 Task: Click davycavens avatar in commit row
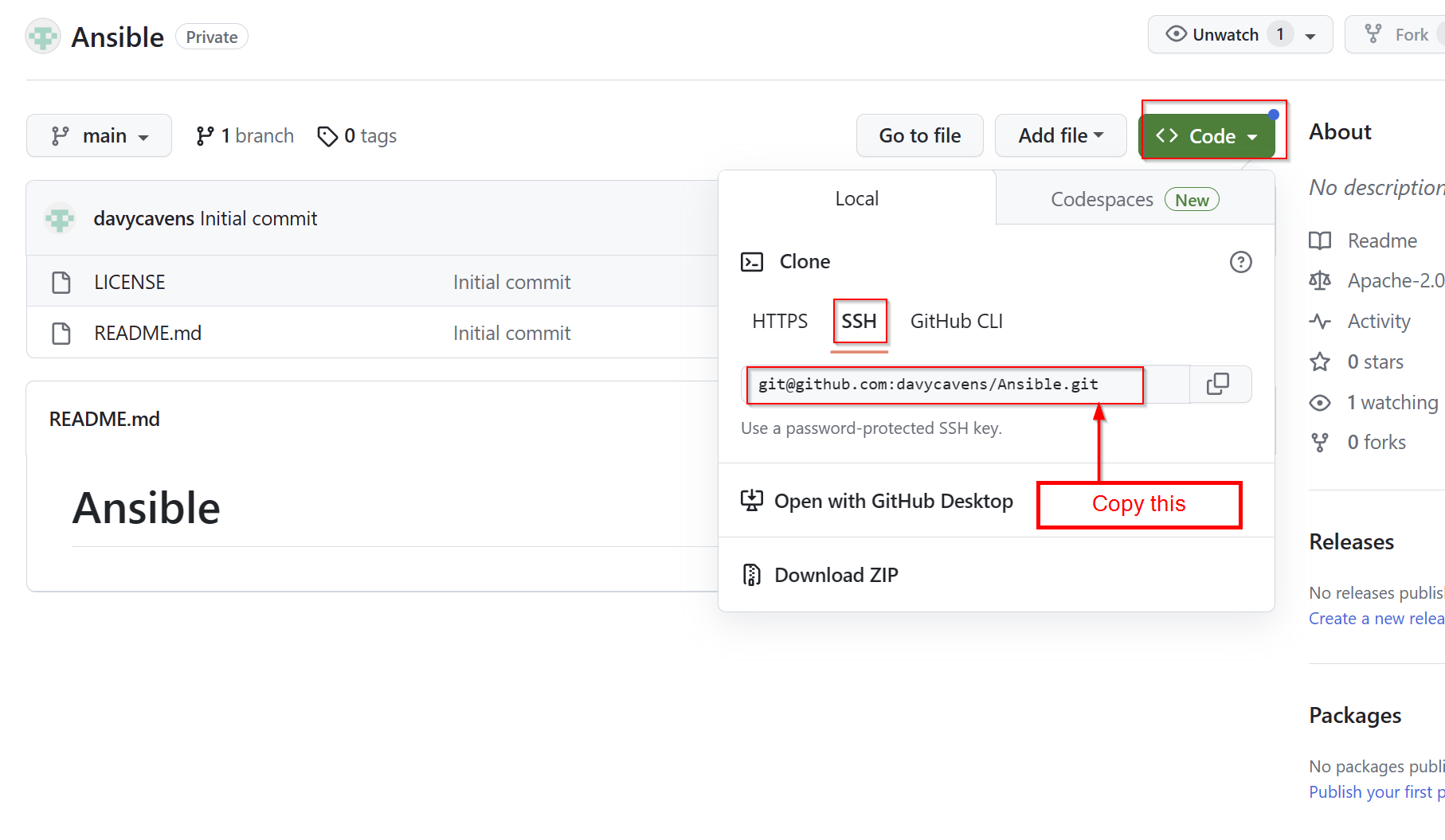coord(60,218)
